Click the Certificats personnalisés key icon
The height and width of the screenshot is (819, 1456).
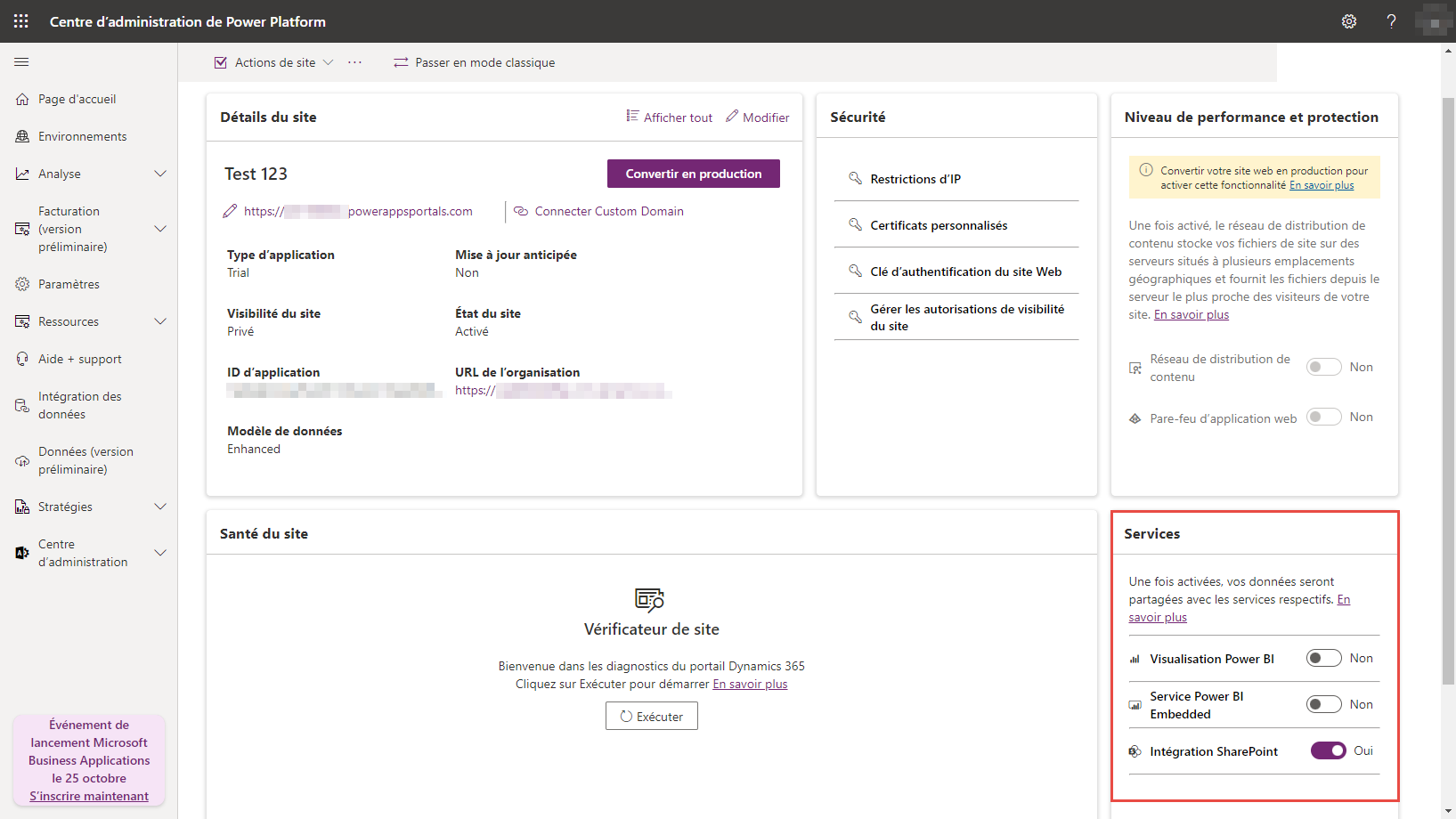coord(855,224)
